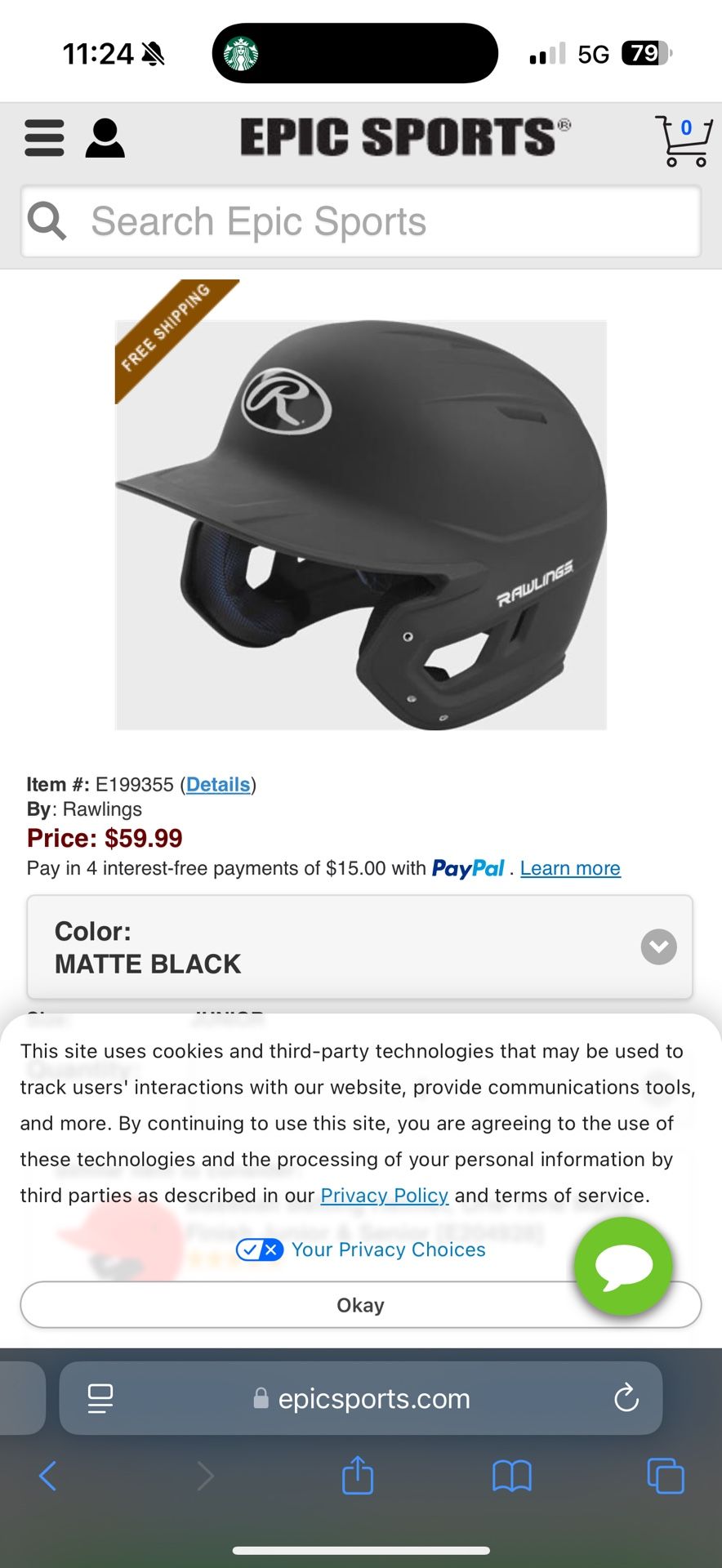Expand the Color dropdown chevron

(x=659, y=947)
